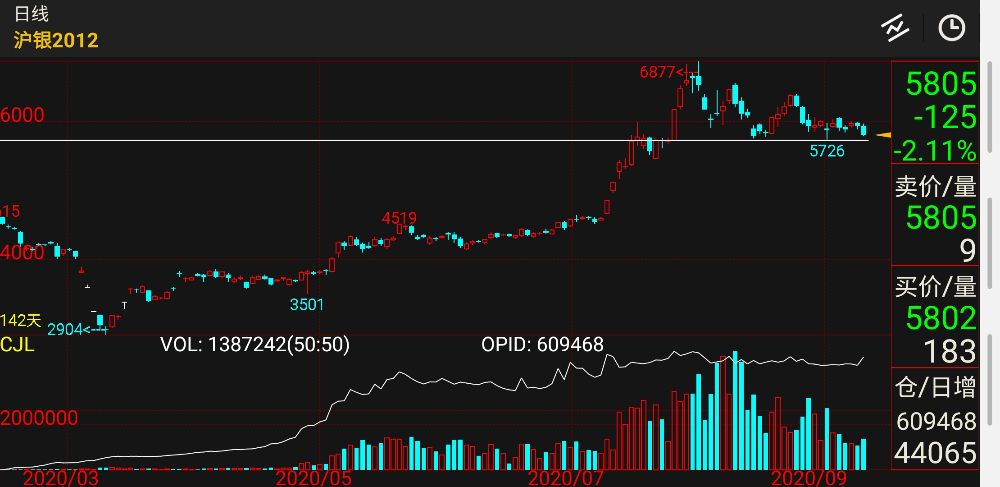The height and width of the screenshot is (487, 1000).
Task: Click the -125 price change value
Action: [944, 117]
